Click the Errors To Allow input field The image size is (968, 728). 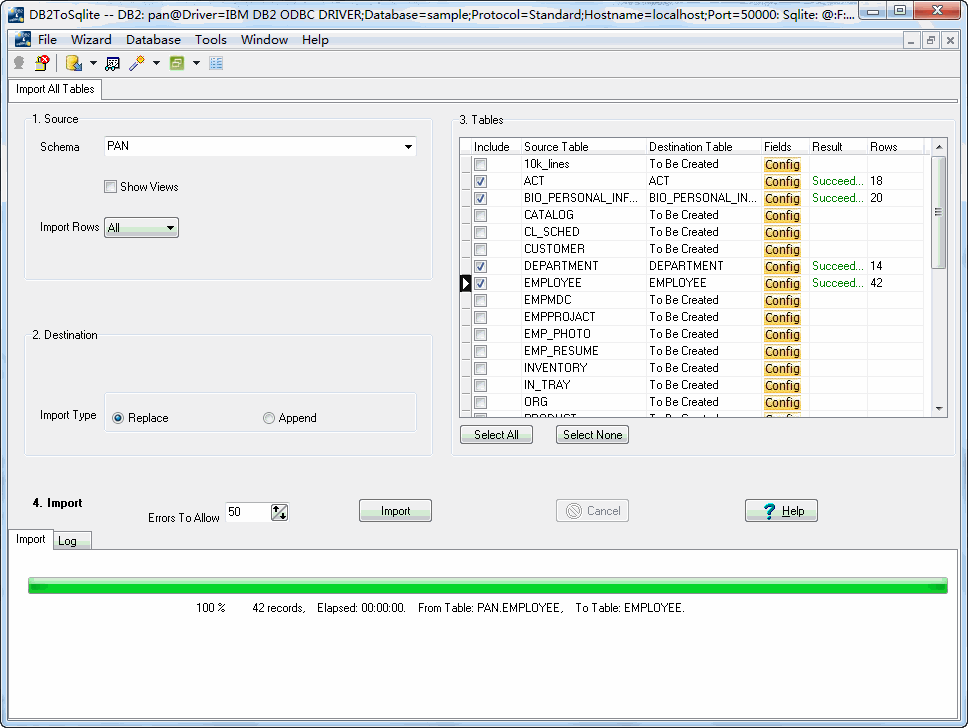point(248,512)
